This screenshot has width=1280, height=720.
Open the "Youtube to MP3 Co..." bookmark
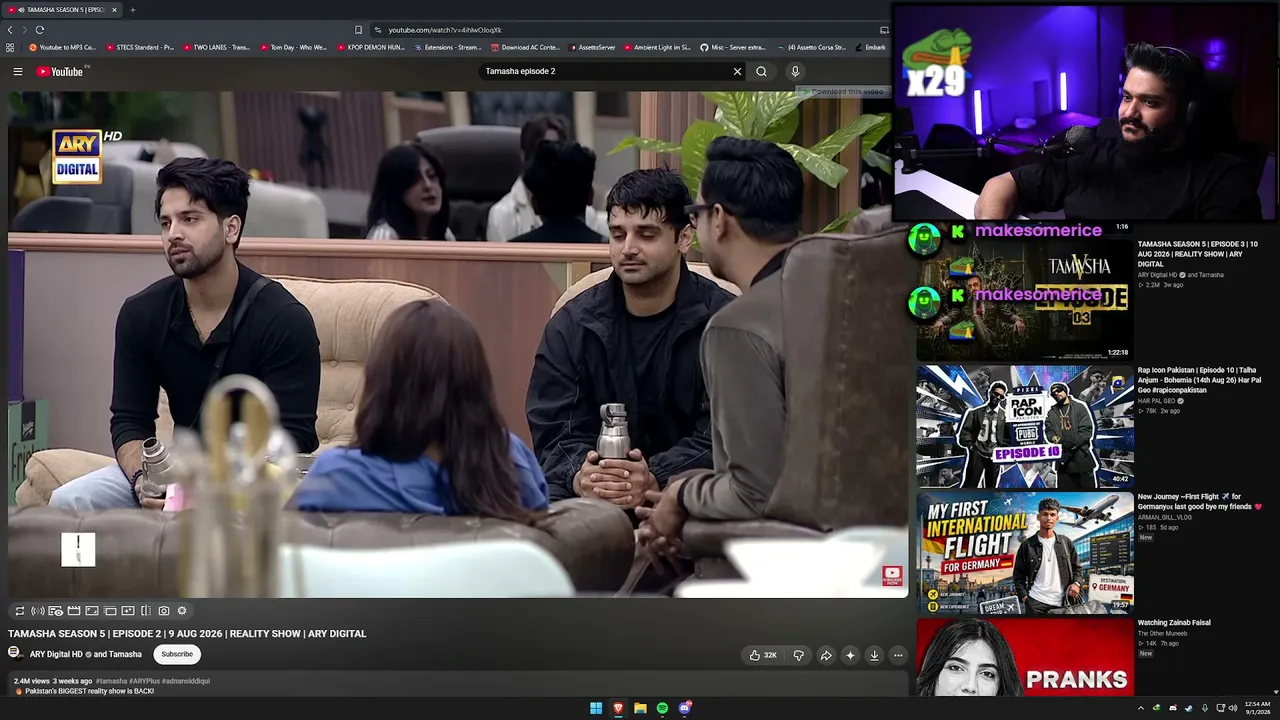coord(62,47)
